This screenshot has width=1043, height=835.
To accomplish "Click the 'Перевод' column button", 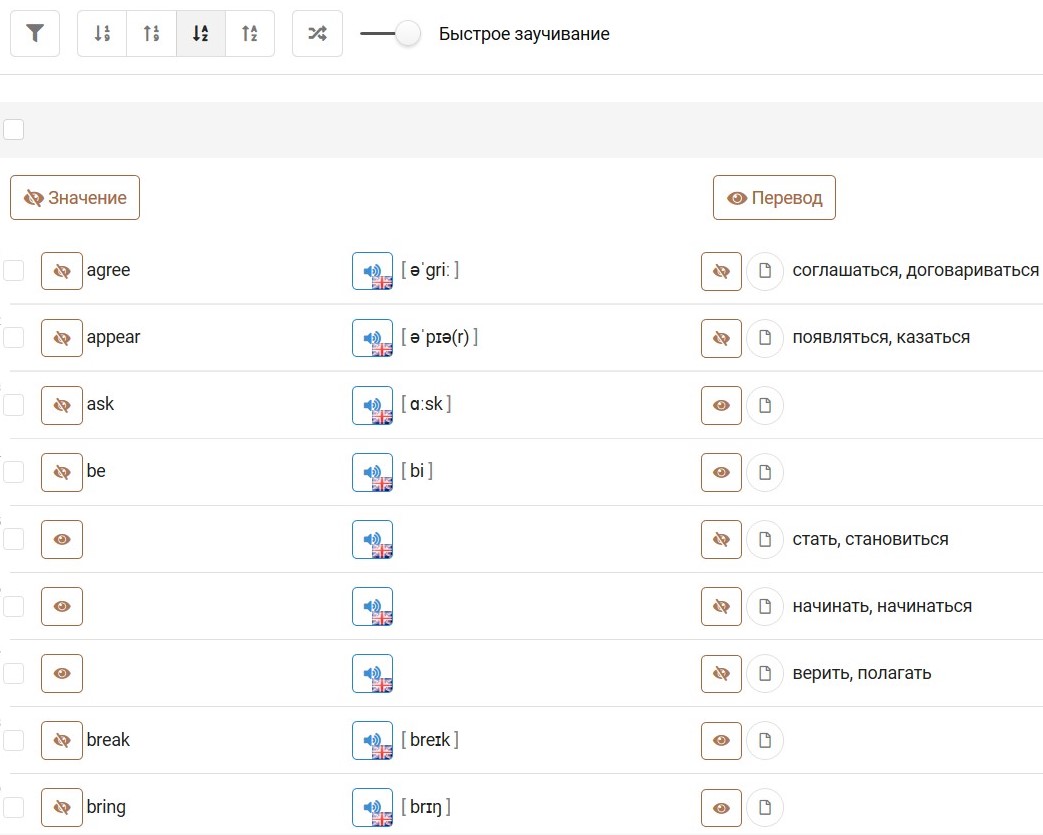I will click(x=774, y=198).
